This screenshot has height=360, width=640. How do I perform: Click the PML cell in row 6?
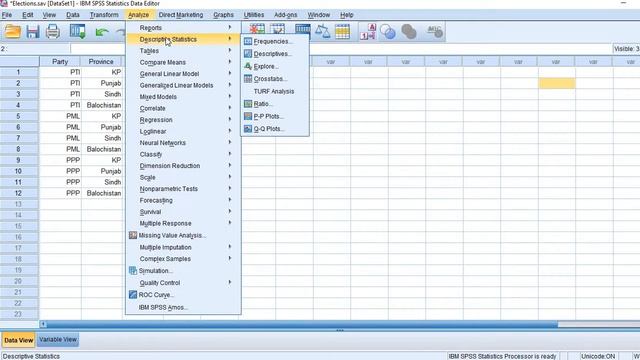pos(60,127)
